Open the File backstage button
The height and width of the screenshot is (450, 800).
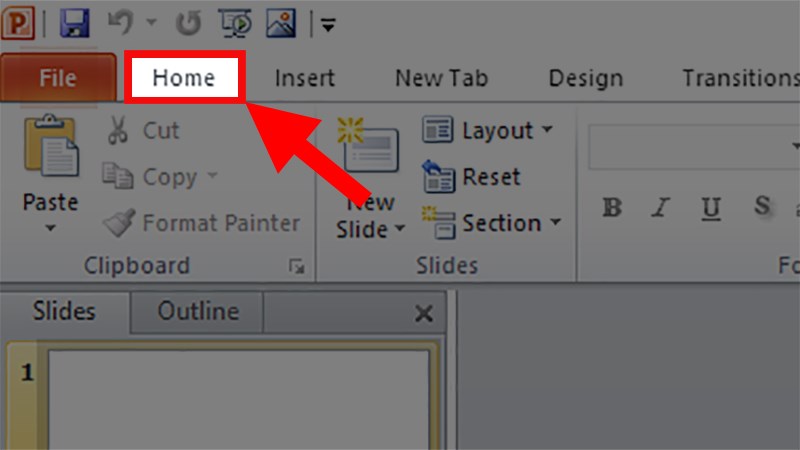pos(57,78)
